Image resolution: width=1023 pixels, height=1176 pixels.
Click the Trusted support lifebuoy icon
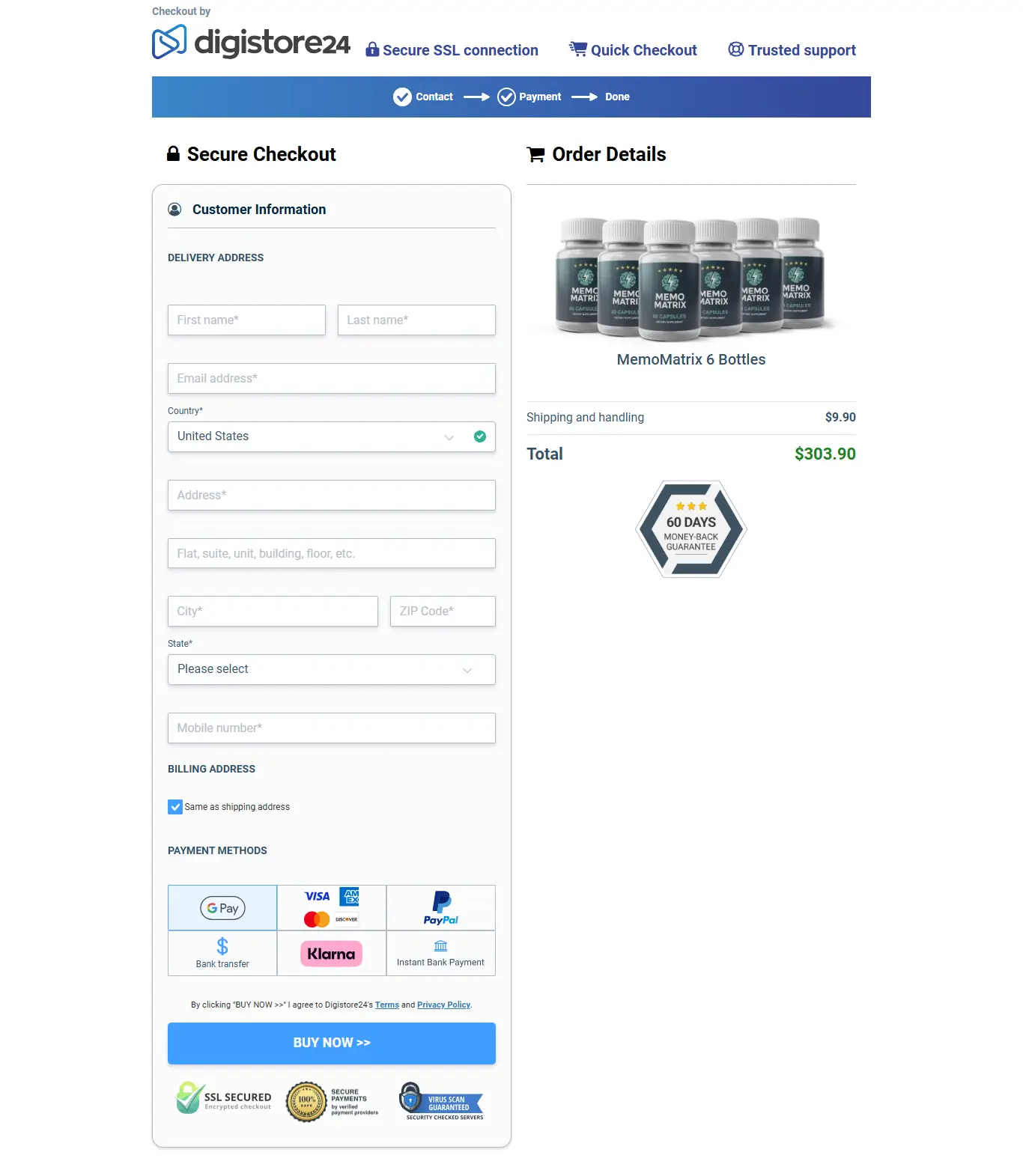coord(736,49)
